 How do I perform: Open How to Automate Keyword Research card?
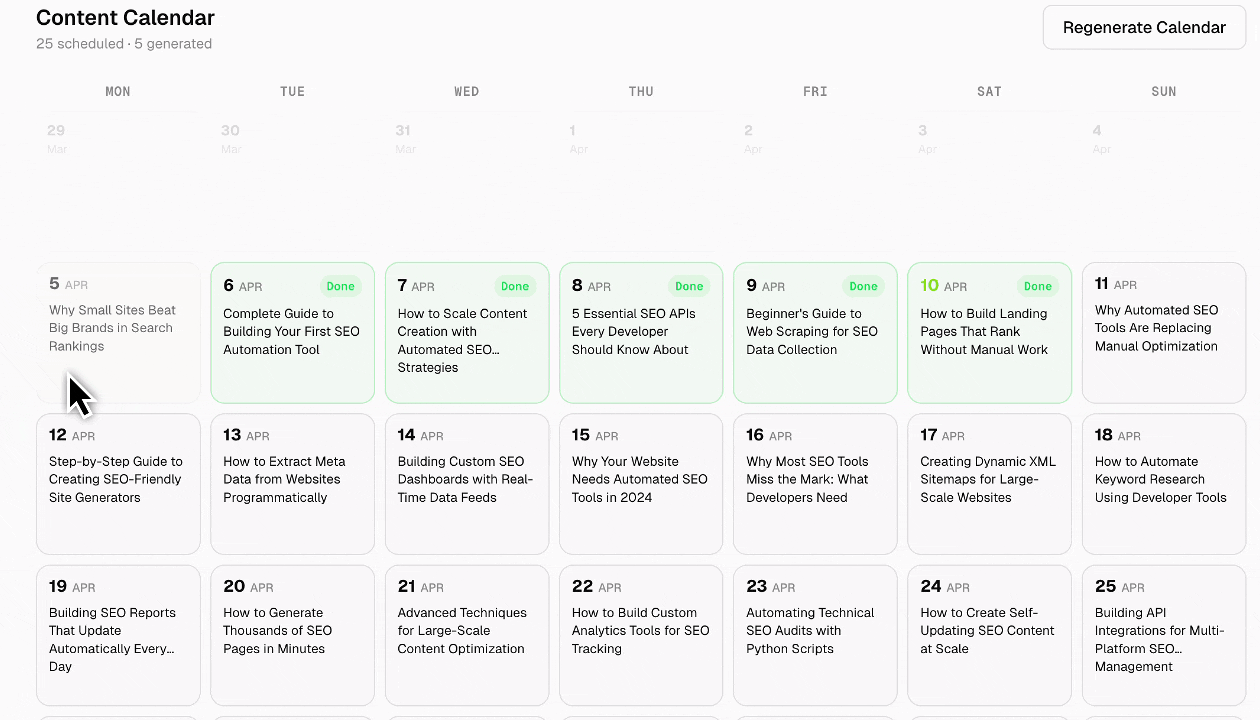[x=1163, y=481]
